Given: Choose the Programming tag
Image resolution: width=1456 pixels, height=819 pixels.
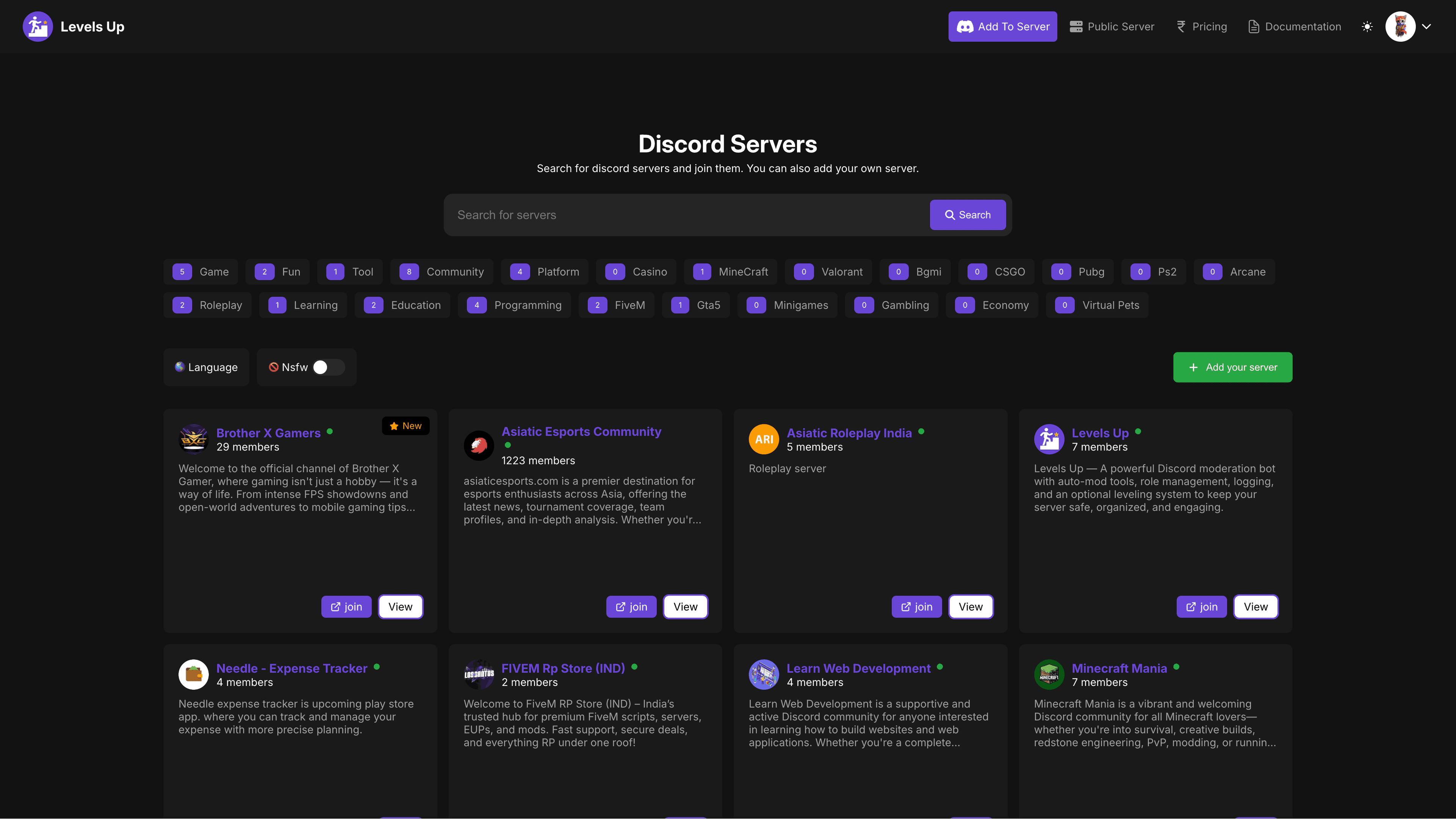Looking at the screenshot, I should point(514,305).
